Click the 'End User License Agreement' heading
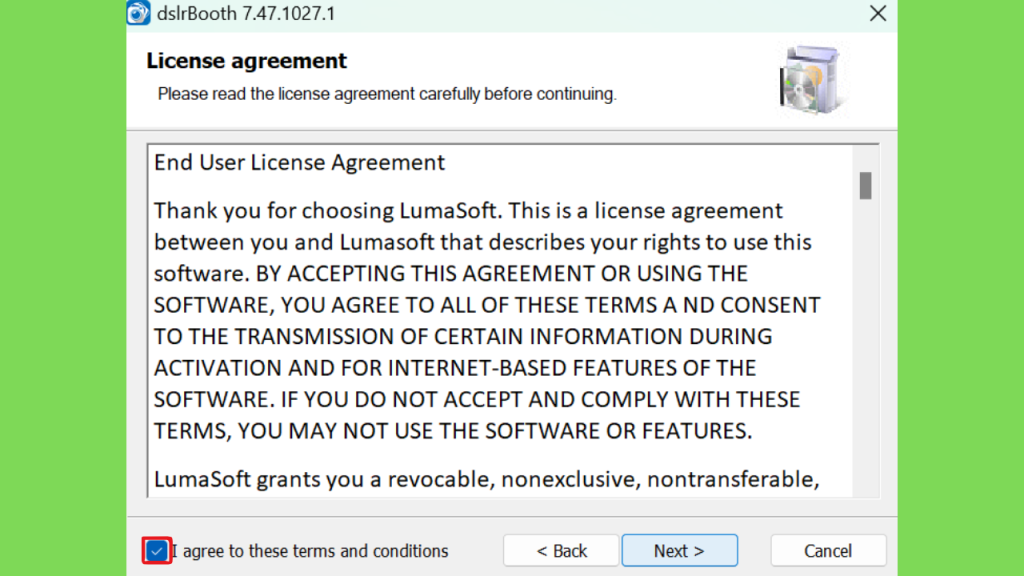The image size is (1024, 576). click(x=299, y=163)
